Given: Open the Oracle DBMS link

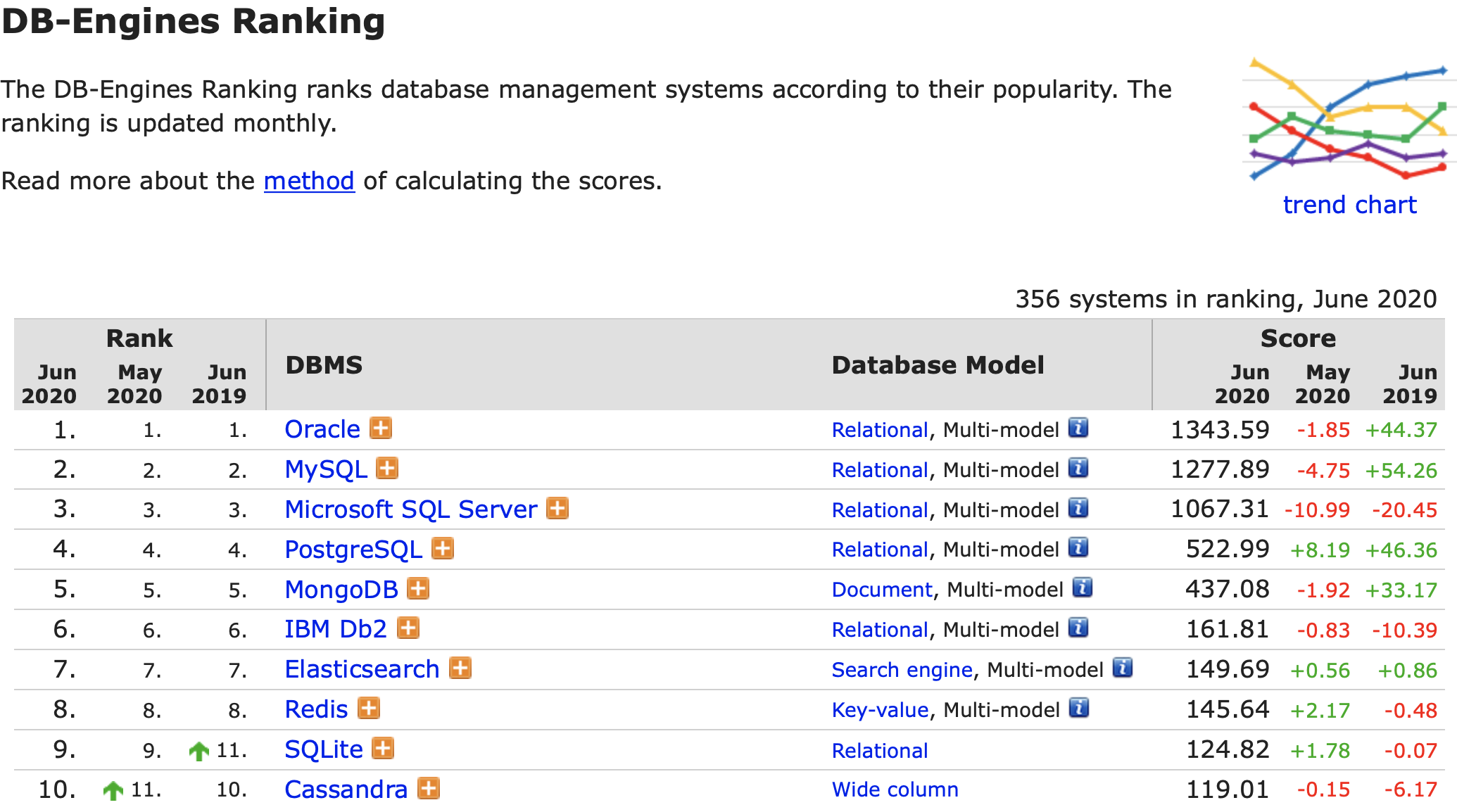Looking at the screenshot, I should pyautogui.click(x=322, y=429).
